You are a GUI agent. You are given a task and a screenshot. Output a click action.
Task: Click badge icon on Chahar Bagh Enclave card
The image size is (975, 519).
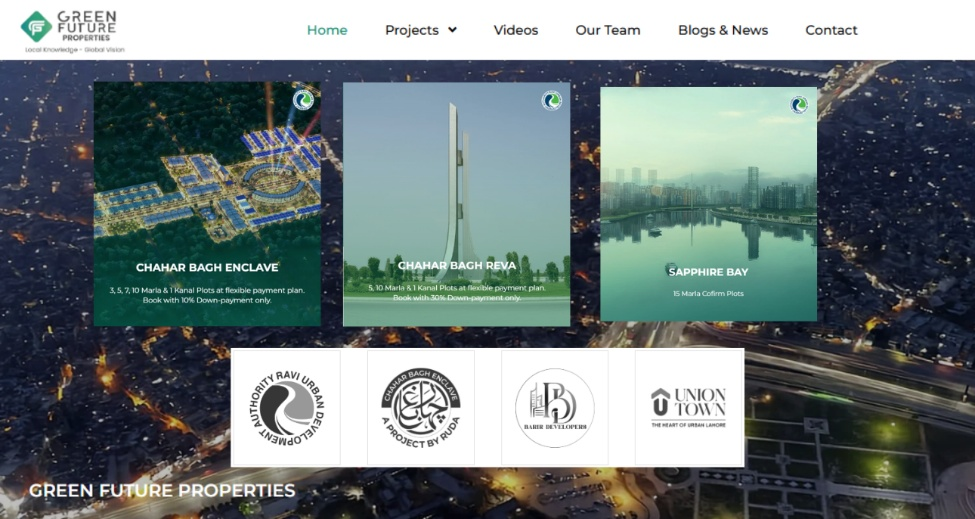pyautogui.click(x=304, y=99)
